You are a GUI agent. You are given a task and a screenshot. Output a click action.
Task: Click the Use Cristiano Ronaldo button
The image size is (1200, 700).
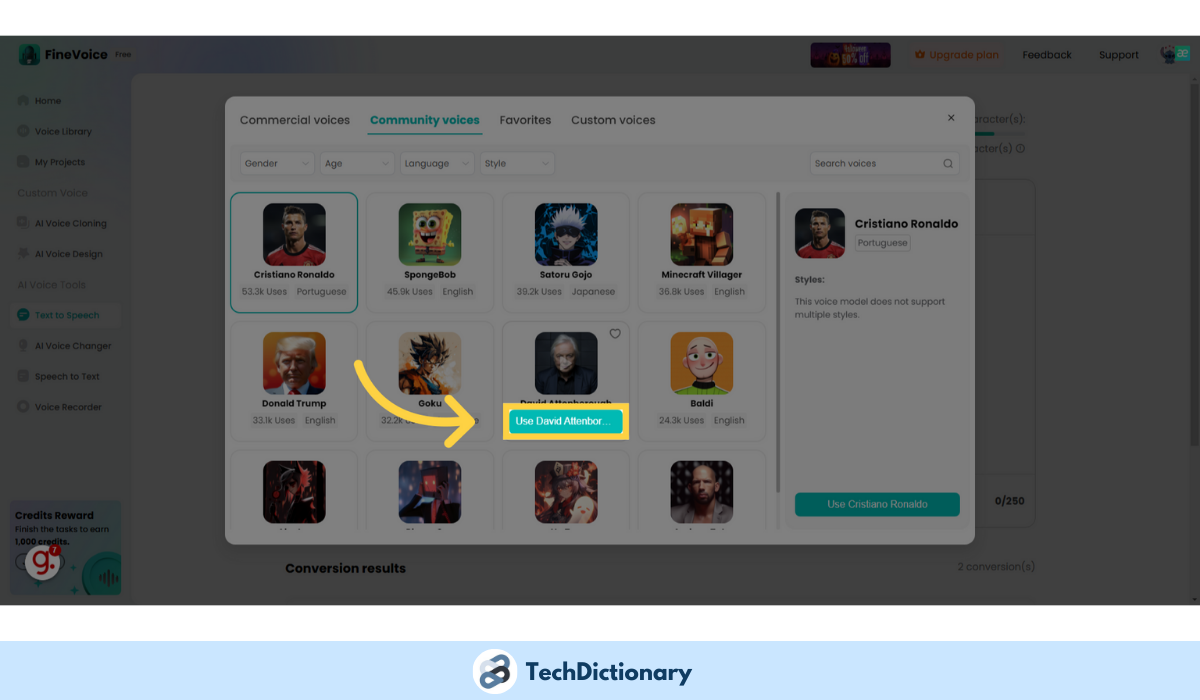coord(877,504)
